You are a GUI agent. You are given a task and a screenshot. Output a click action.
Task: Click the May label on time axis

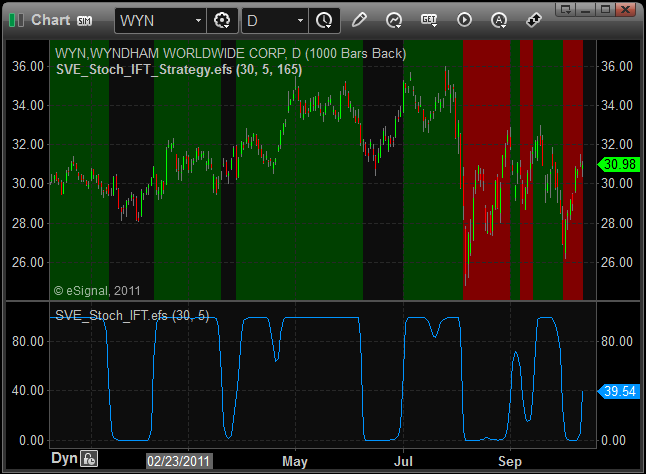[x=295, y=461]
